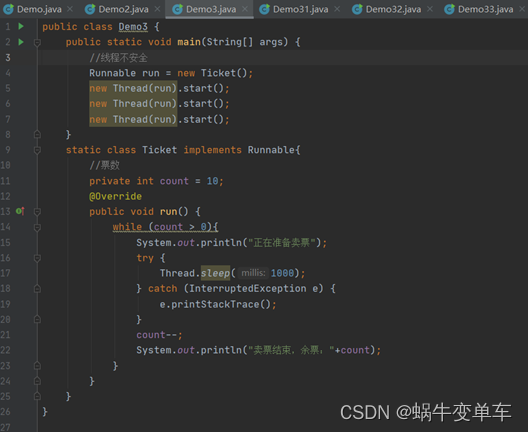Close the Demo.java tab

tap(70, 9)
